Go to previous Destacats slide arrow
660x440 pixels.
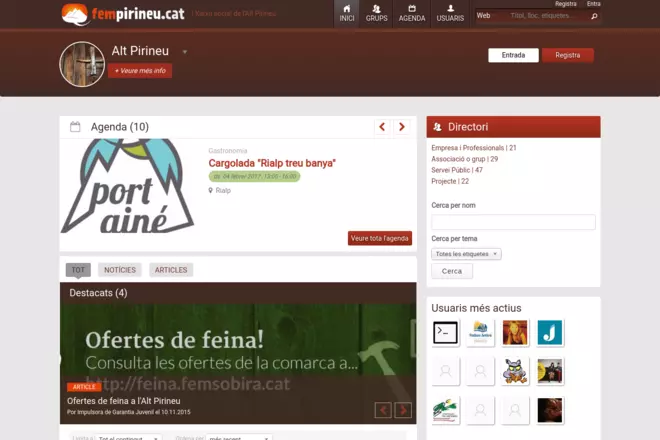click(383, 410)
